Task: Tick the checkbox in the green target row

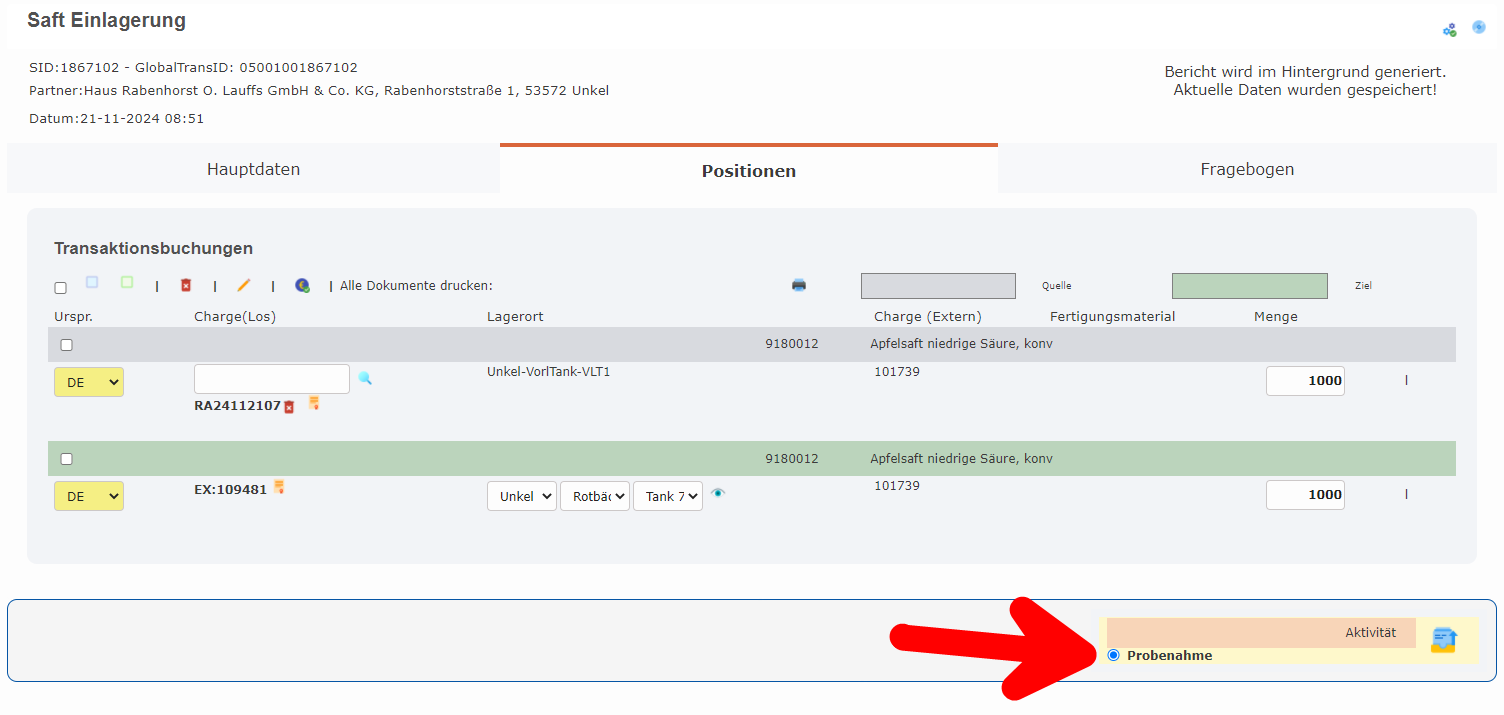Action: click(x=67, y=459)
